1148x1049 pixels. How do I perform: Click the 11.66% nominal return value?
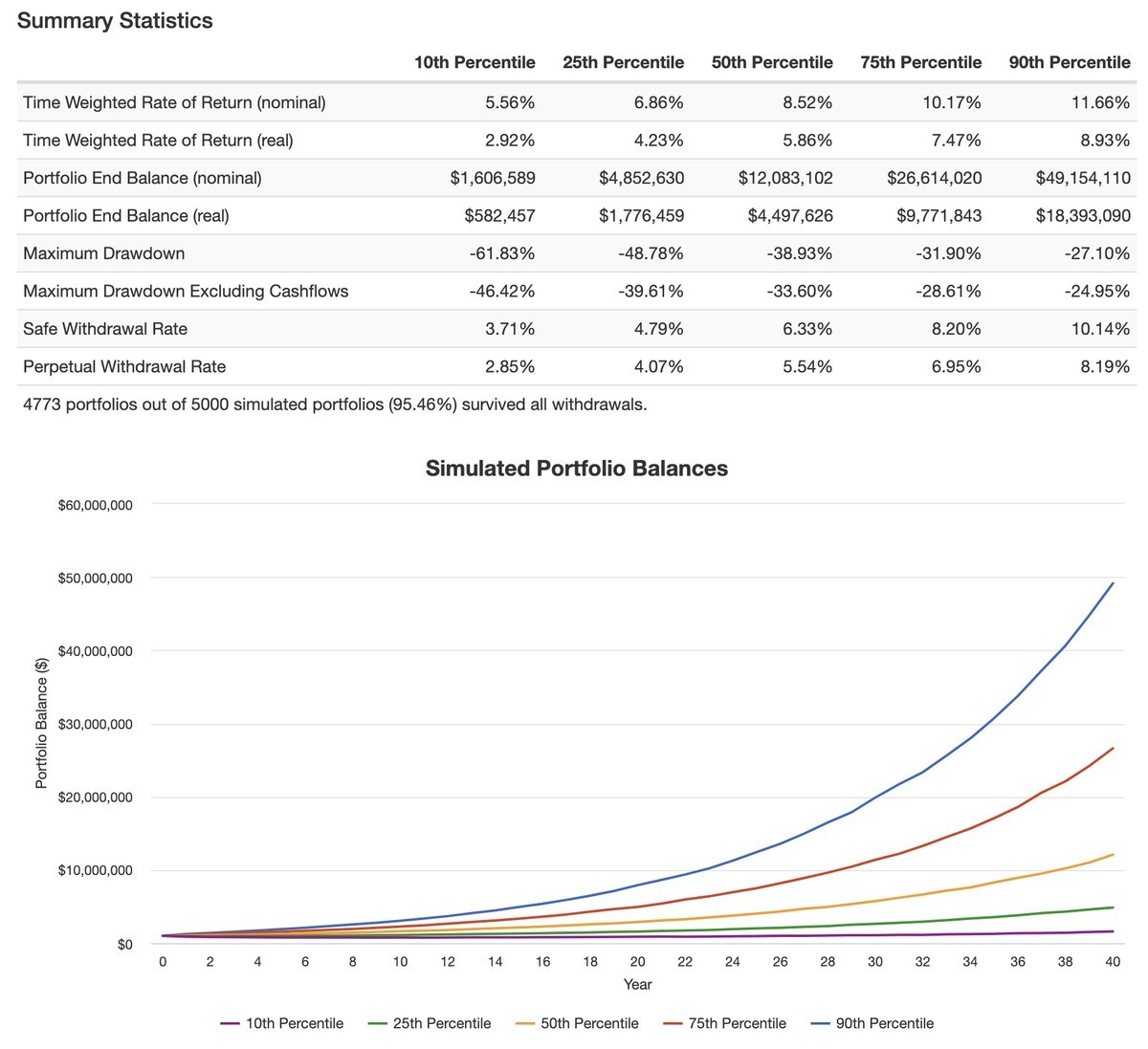pos(1101,102)
